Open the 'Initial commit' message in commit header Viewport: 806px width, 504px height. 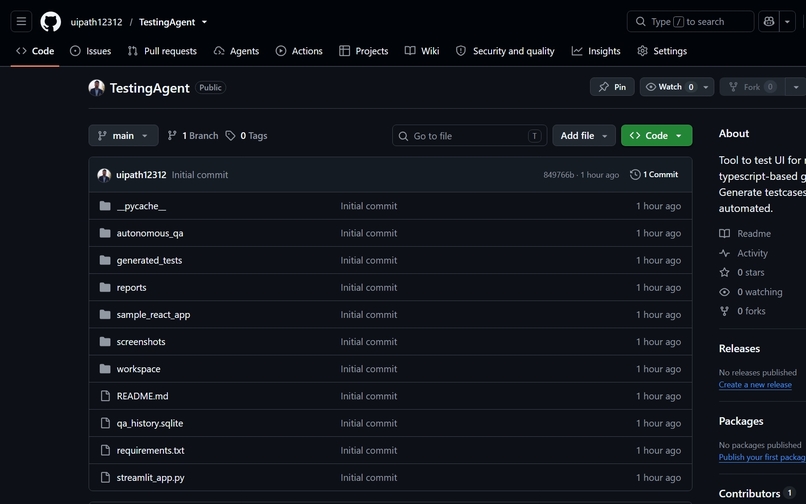pos(200,175)
